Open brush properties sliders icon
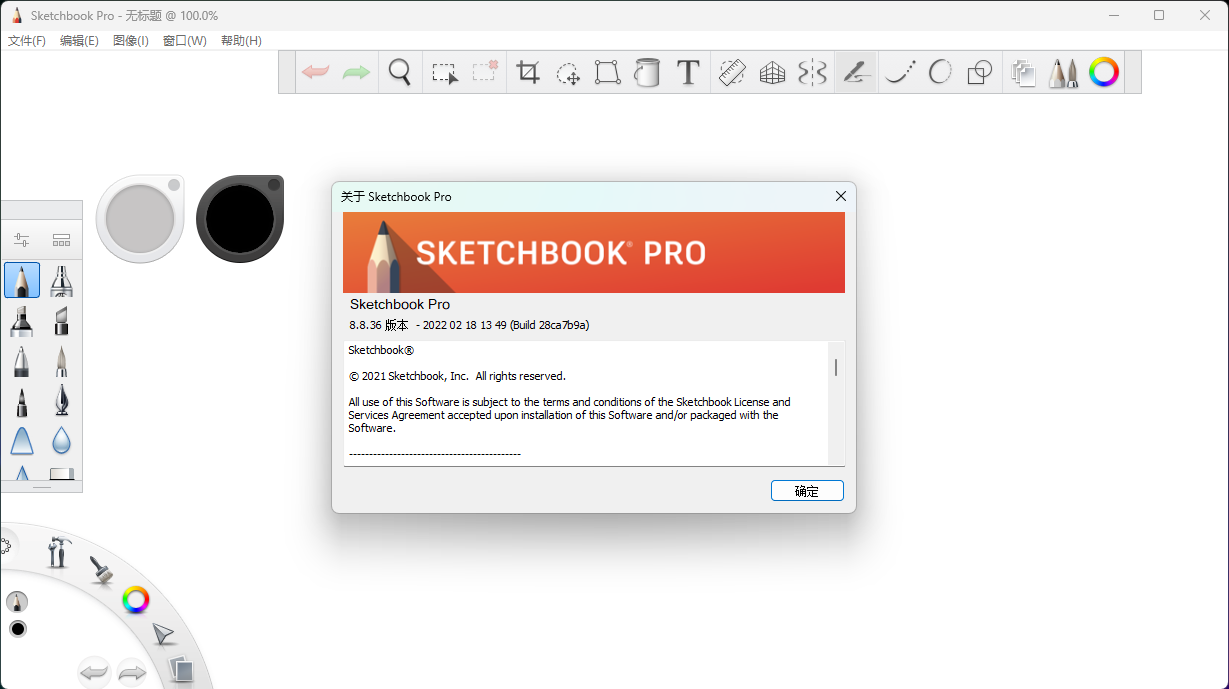1229x689 pixels. 22,240
